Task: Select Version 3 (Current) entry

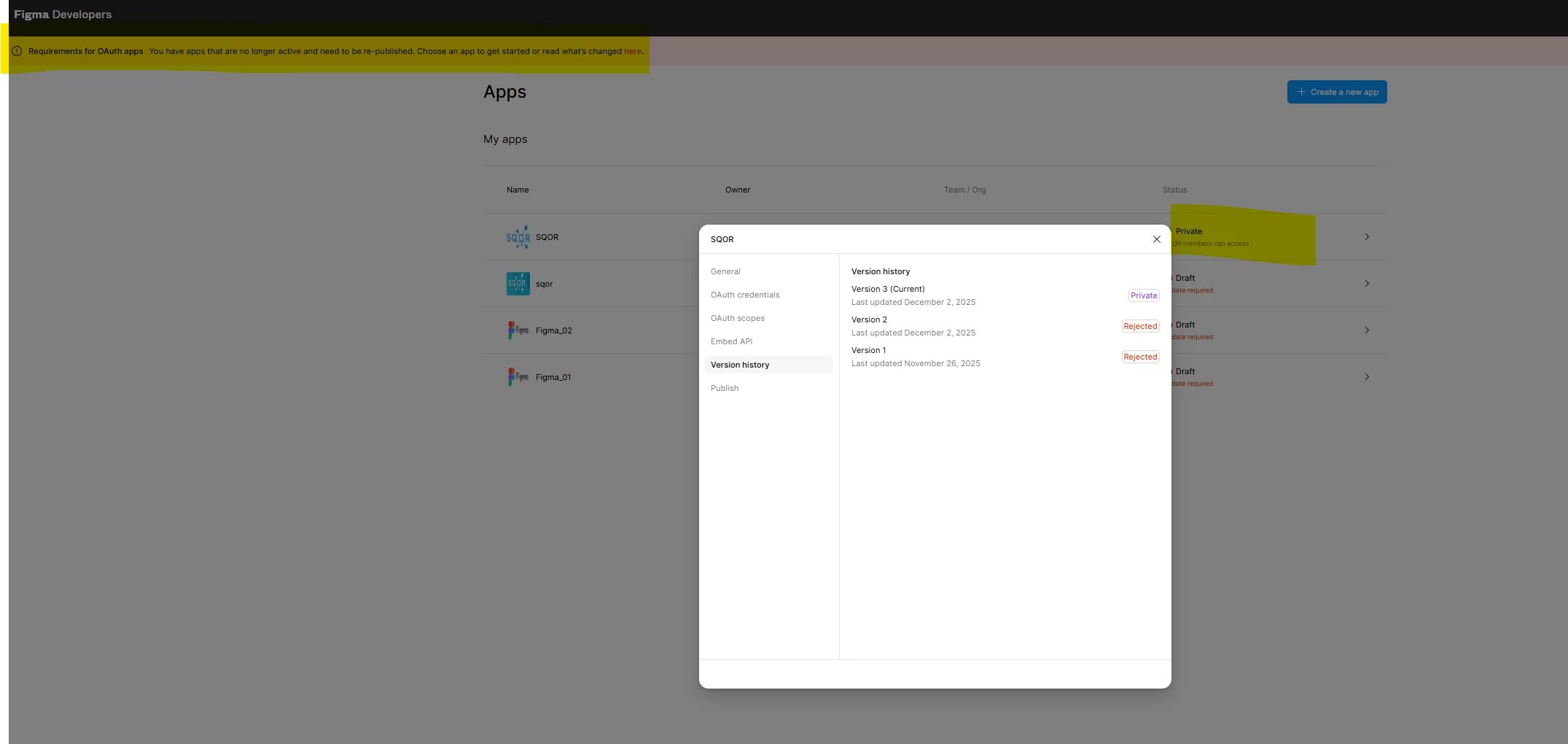Action: [x=1005, y=295]
